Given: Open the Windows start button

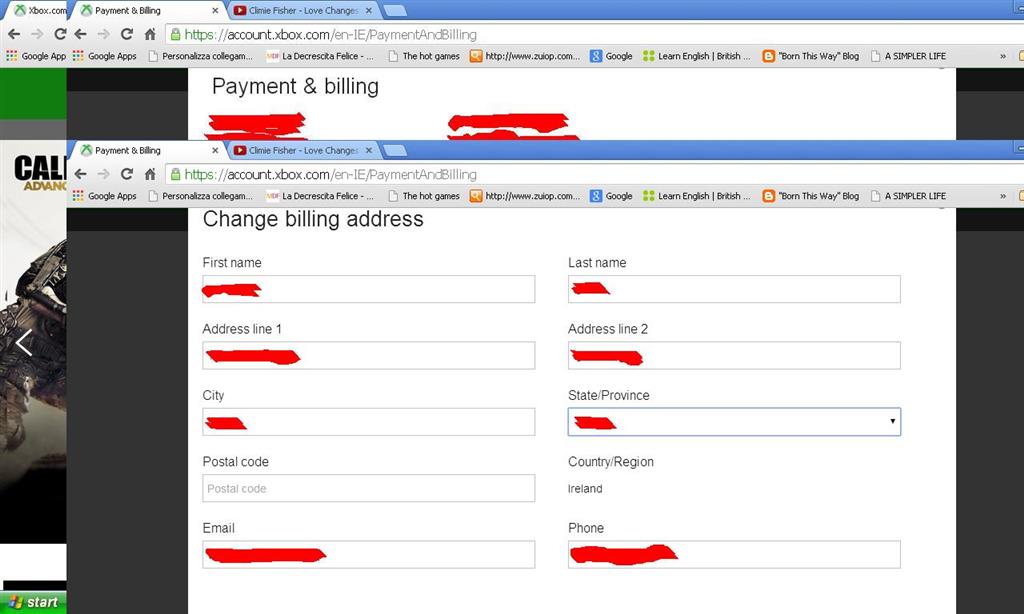Looking at the screenshot, I should pyautogui.click(x=33, y=602).
